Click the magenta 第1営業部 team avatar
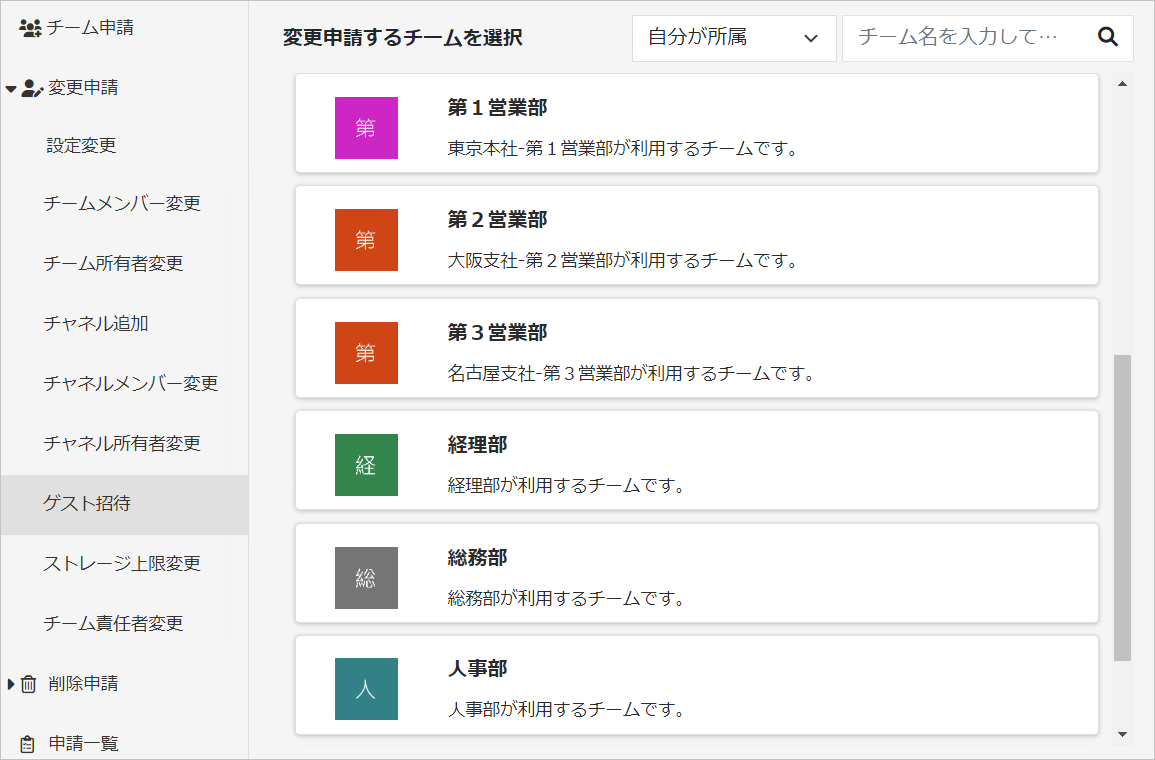The height and width of the screenshot is (760, 1155). coord(365,127)
